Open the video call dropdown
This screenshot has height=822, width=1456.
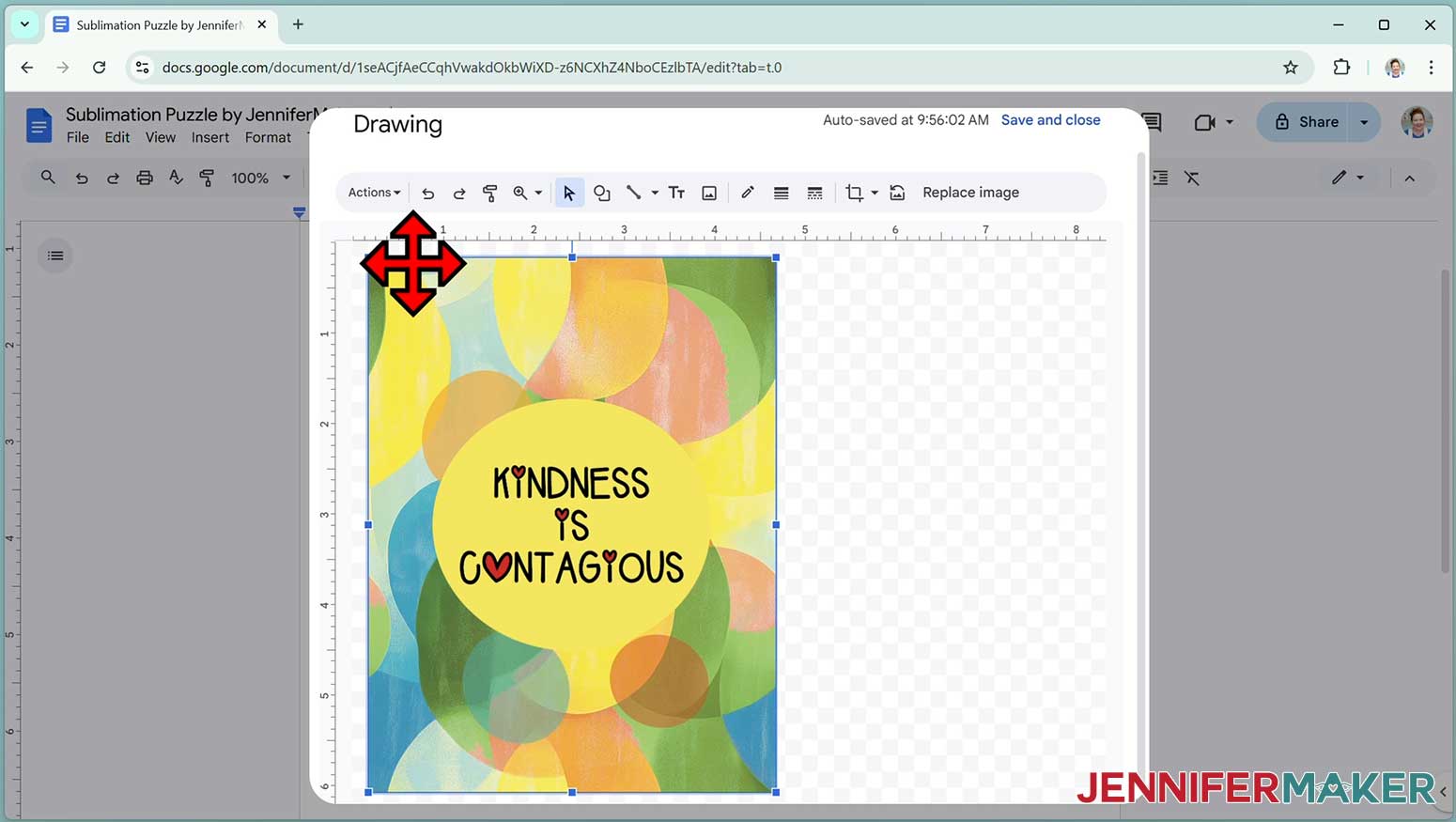[1230, 122]
